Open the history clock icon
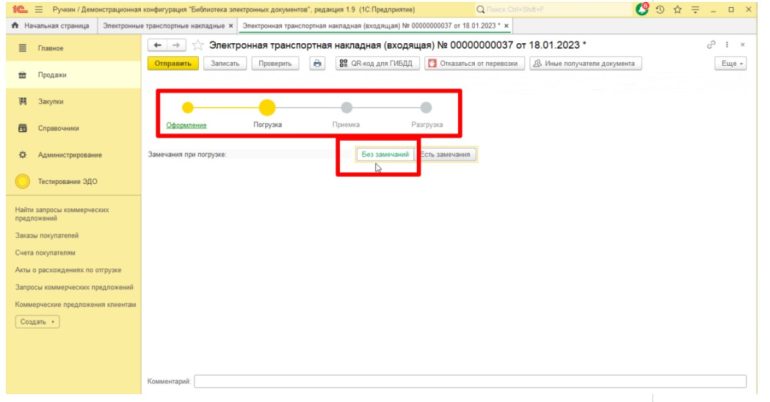770x402 pixels. [660, 9]
